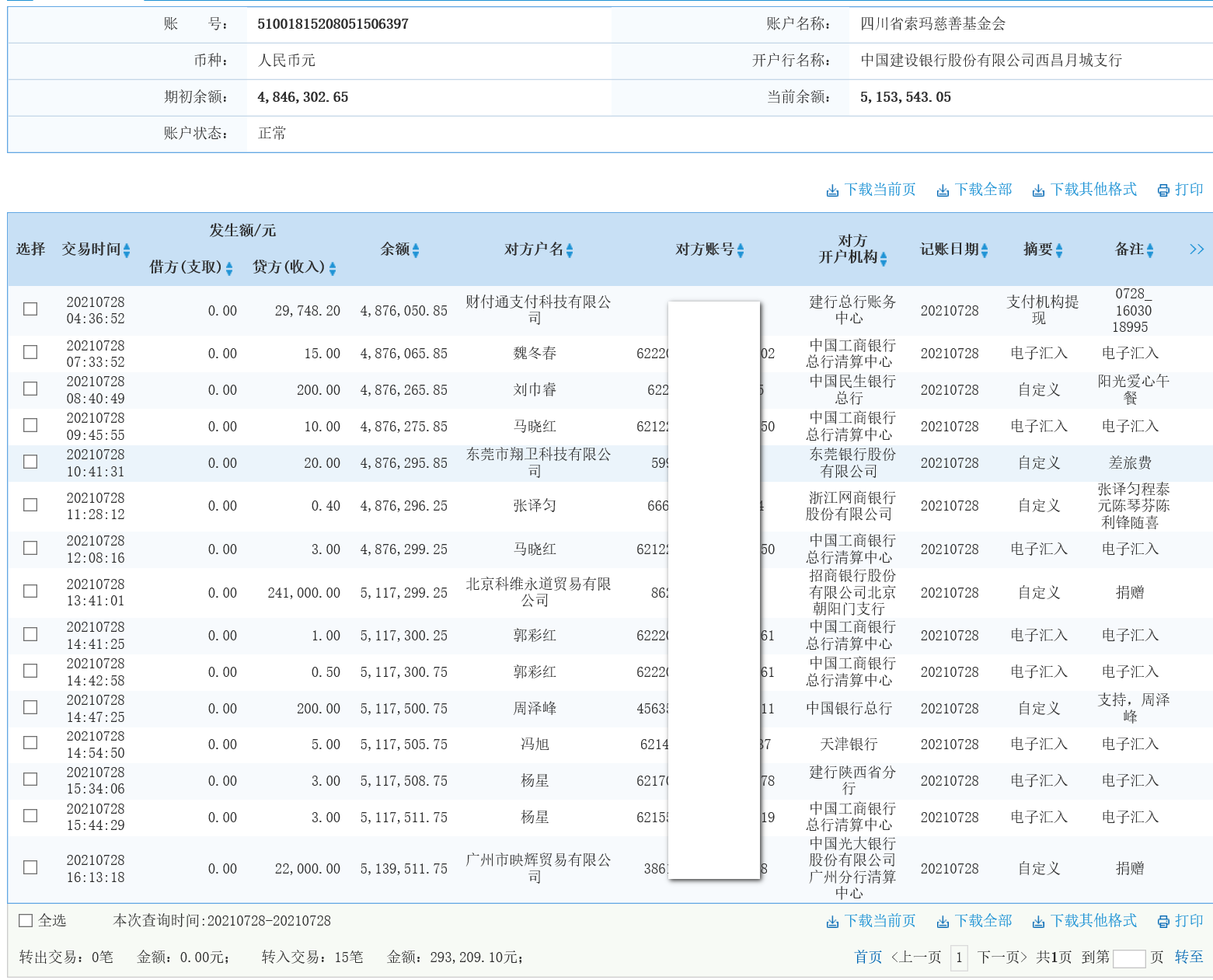The image size is (1213, 980).
Task: Check the 241,000.00 donation row checkbox
Action: point(30,591)
